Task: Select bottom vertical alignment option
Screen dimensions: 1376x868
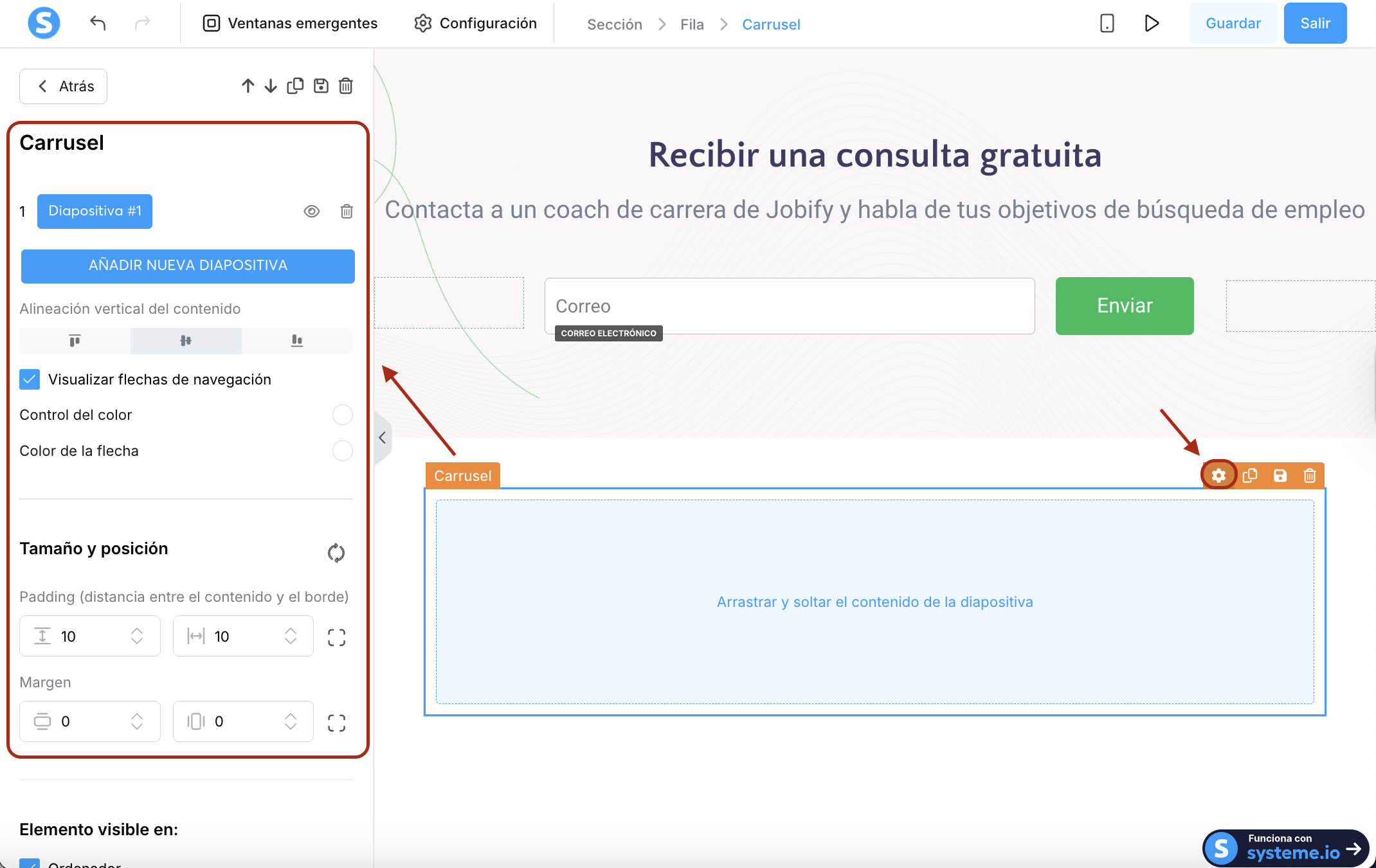Action: (296, 341)
